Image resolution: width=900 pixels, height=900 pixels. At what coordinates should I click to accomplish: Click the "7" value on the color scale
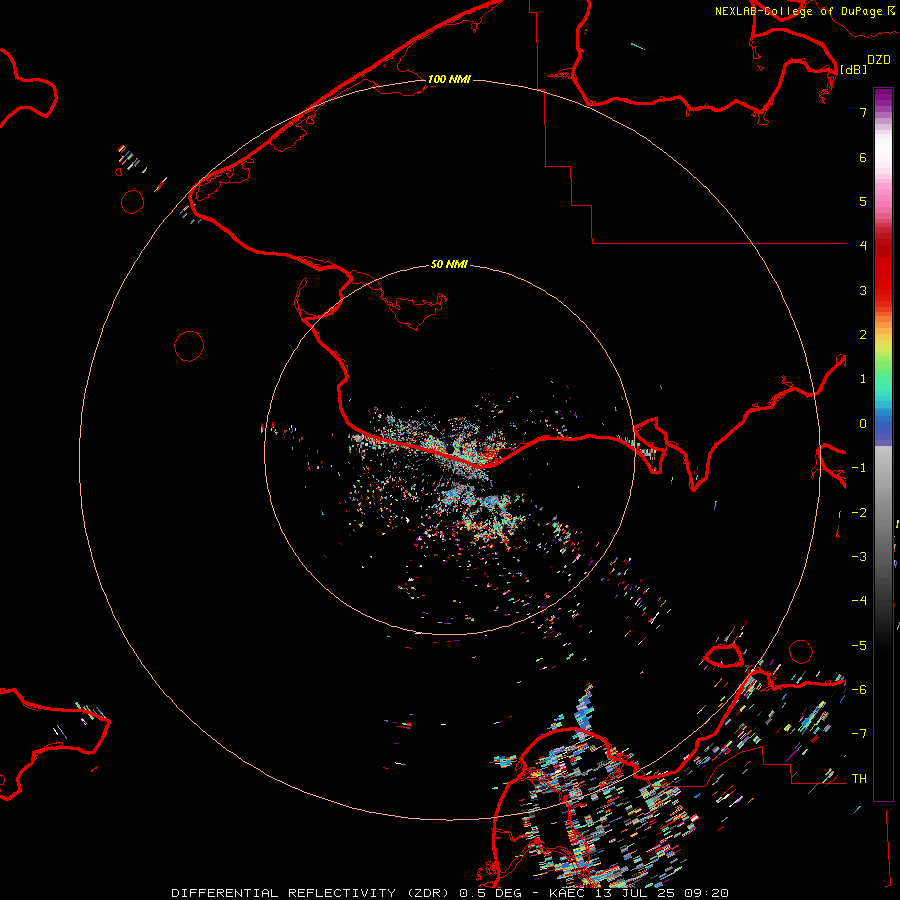[863, 112]
